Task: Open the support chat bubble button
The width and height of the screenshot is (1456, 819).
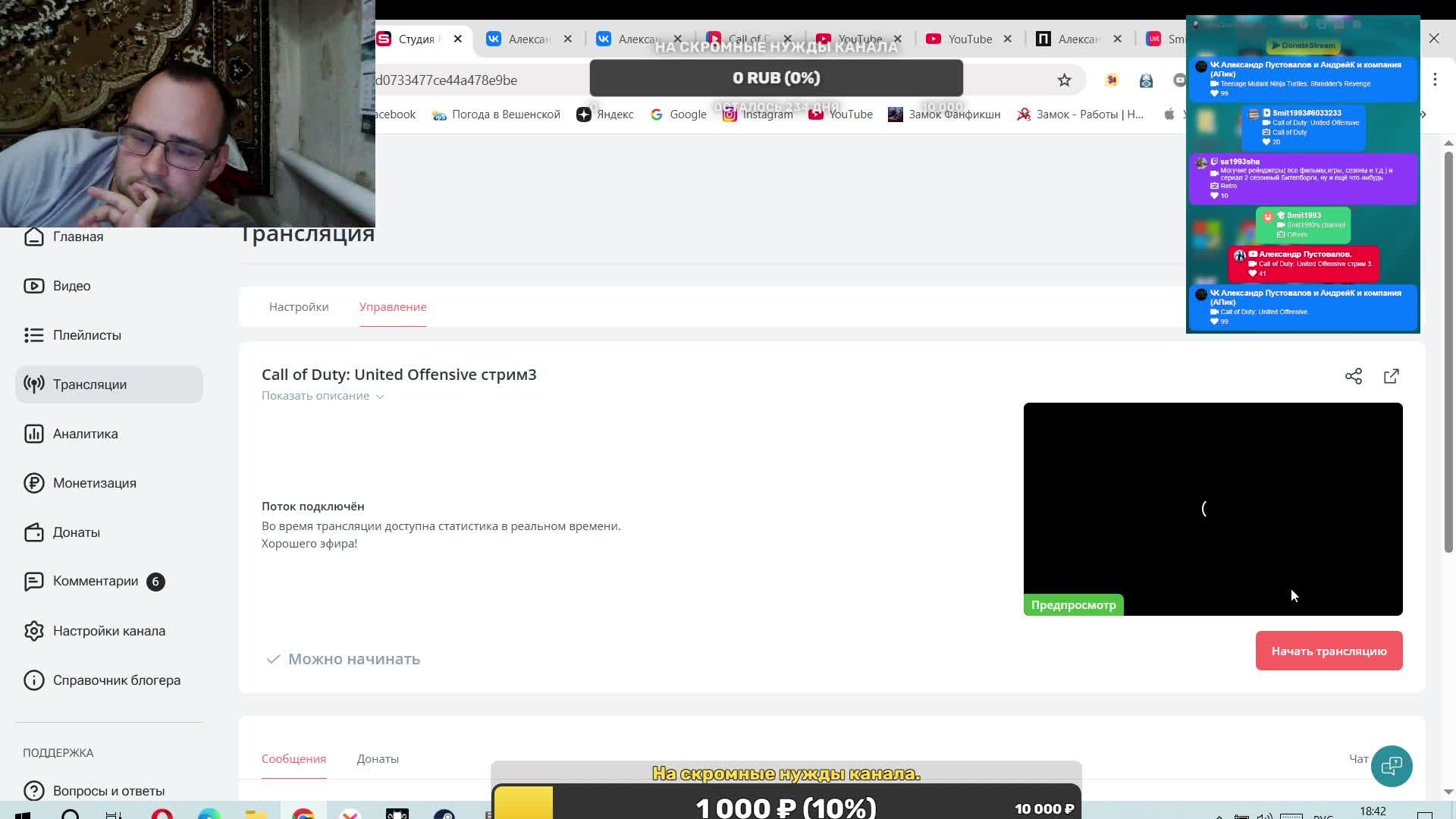Action: click(x=1392, y=766)
